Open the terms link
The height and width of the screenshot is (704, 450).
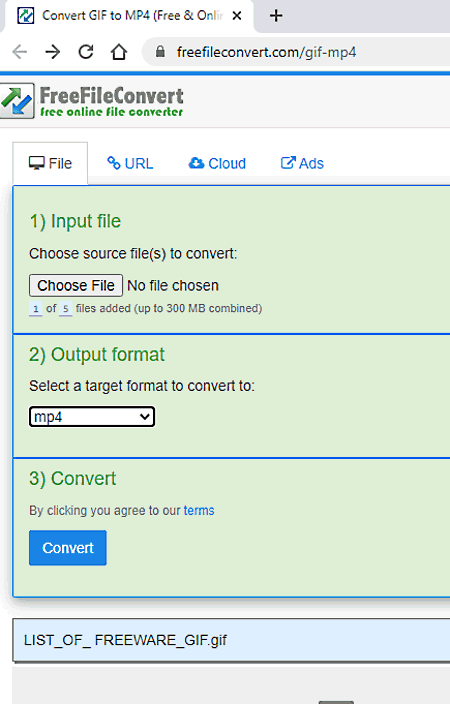pyautogui.click(x=199, y=510)
